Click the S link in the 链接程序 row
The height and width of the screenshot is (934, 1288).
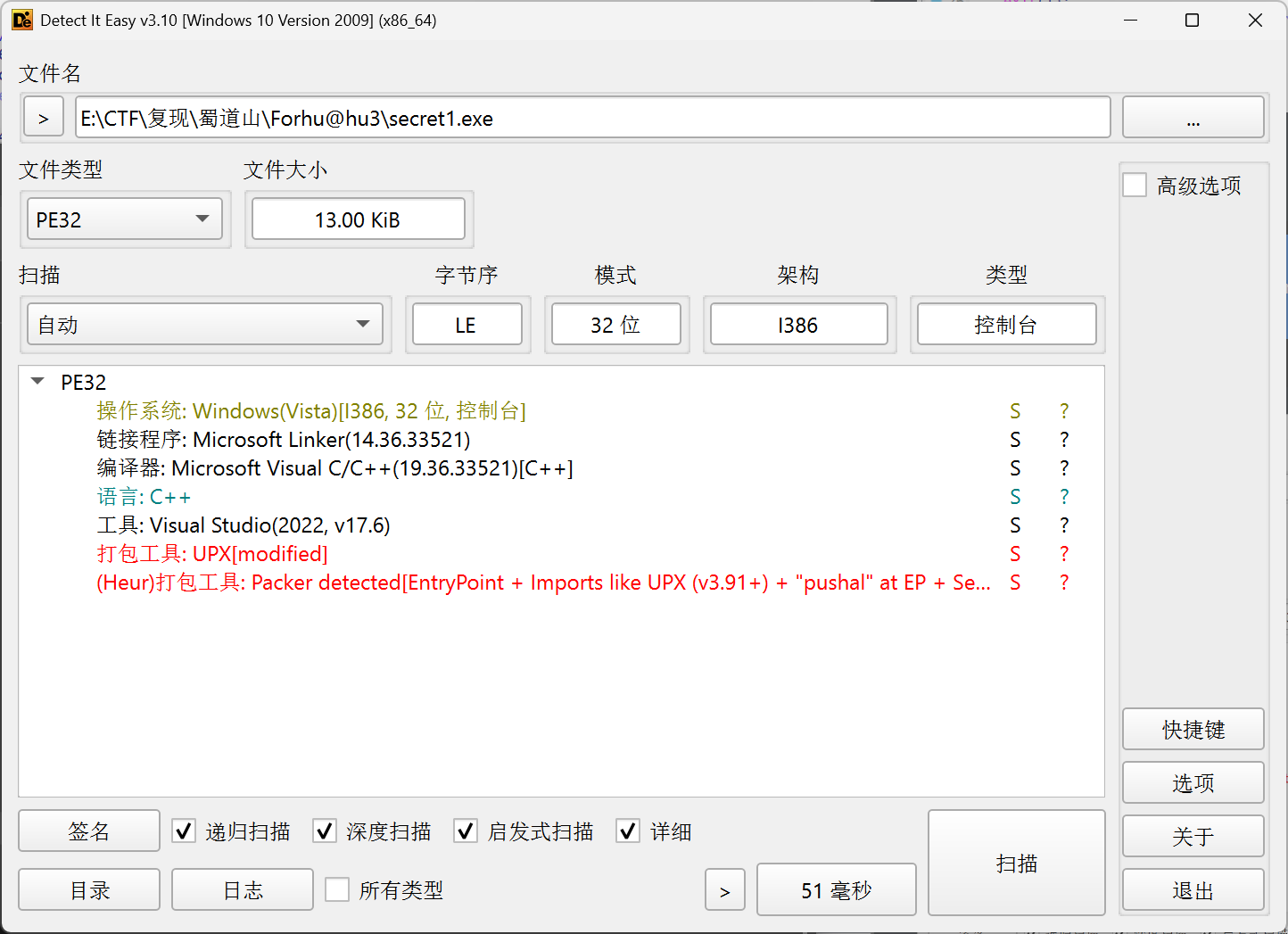(1015, 439)
